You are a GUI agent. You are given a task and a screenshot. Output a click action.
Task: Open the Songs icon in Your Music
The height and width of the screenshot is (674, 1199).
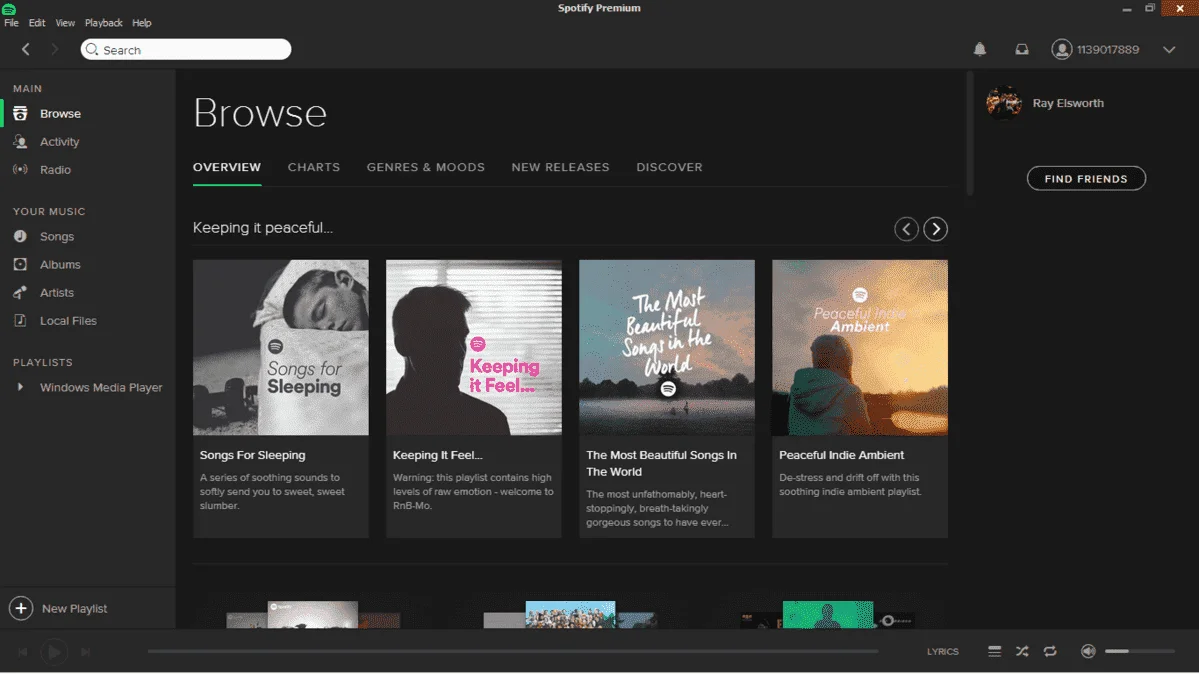point(20,236)
